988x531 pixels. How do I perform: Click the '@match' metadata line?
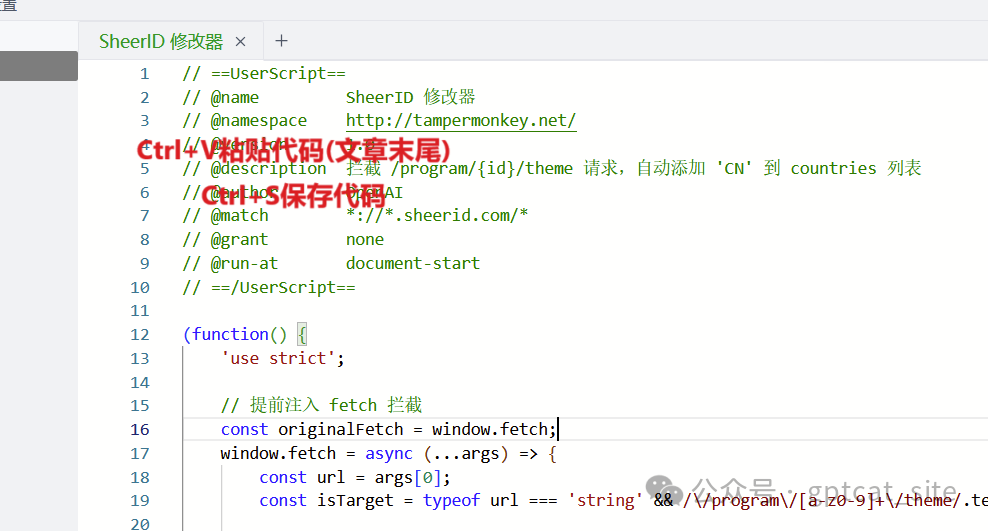[x=355, y=215]
